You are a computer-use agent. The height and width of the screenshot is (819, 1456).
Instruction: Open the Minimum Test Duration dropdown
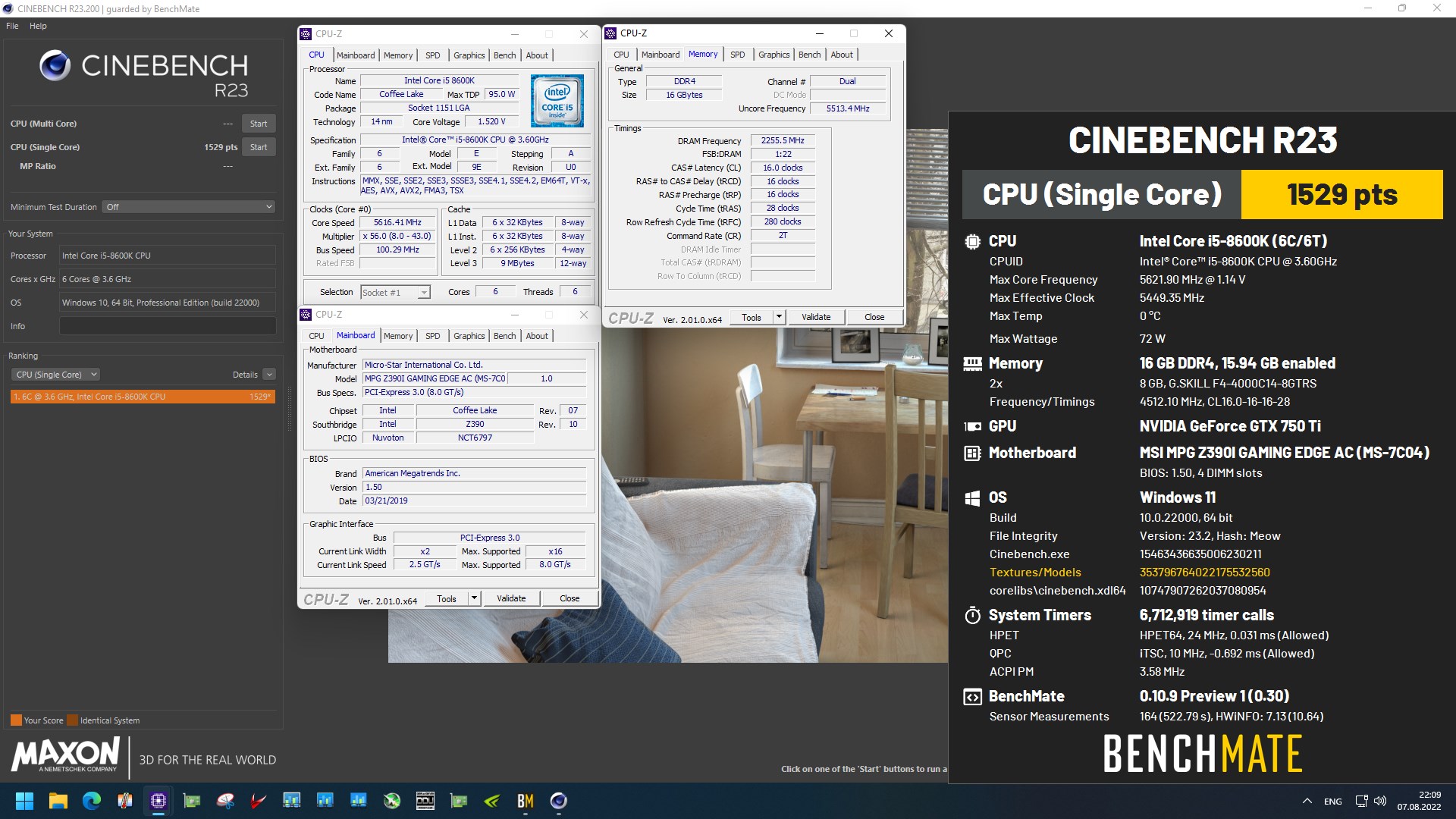click(x=189, y=207)
